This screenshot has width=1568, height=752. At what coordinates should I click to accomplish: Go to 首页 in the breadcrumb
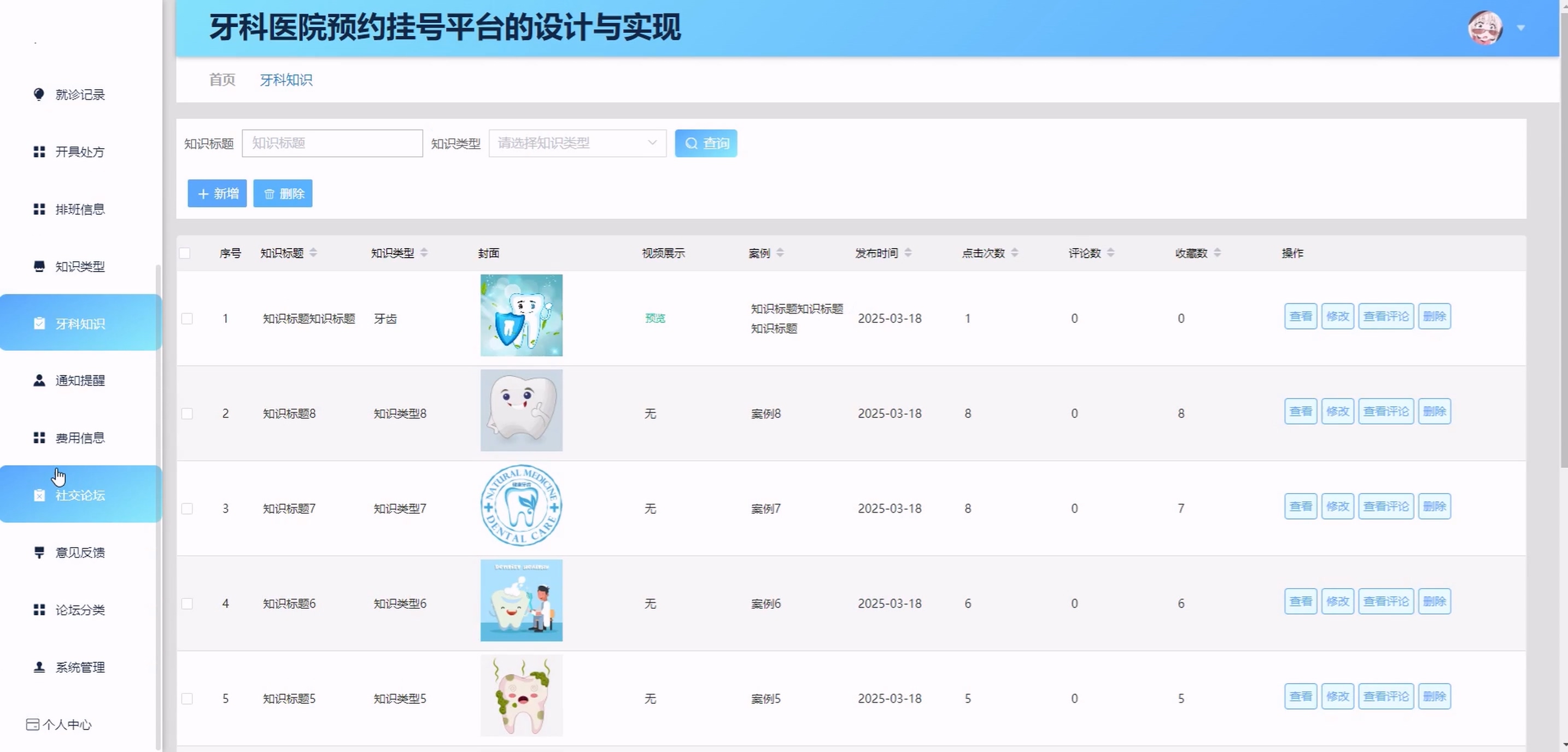[x=221, y=80]
